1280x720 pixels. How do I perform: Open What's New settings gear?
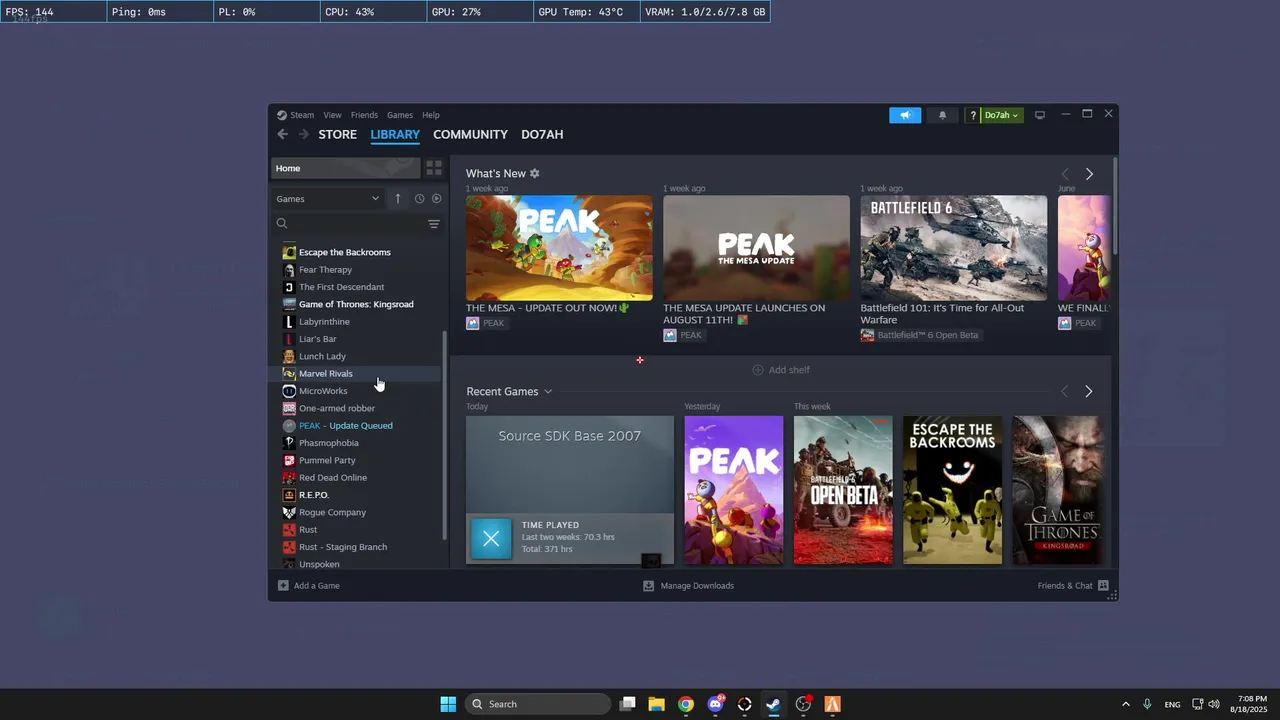tap(535, 174)
